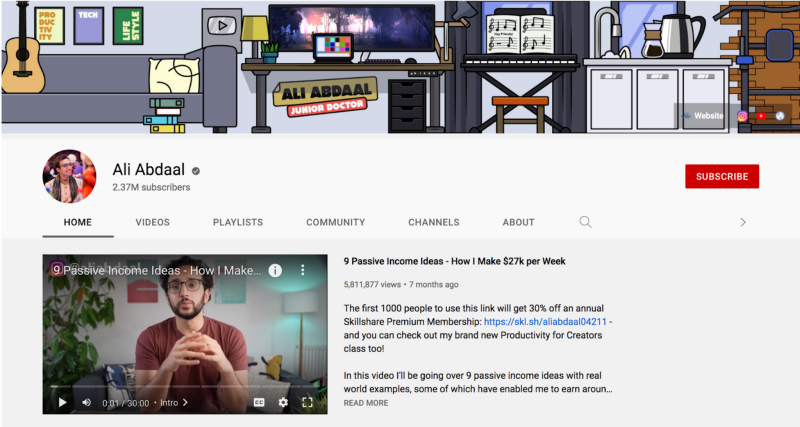This screenshot has height=427, width=800.
Task: Open the Skillshare skl.sh link
Action: 545,322
